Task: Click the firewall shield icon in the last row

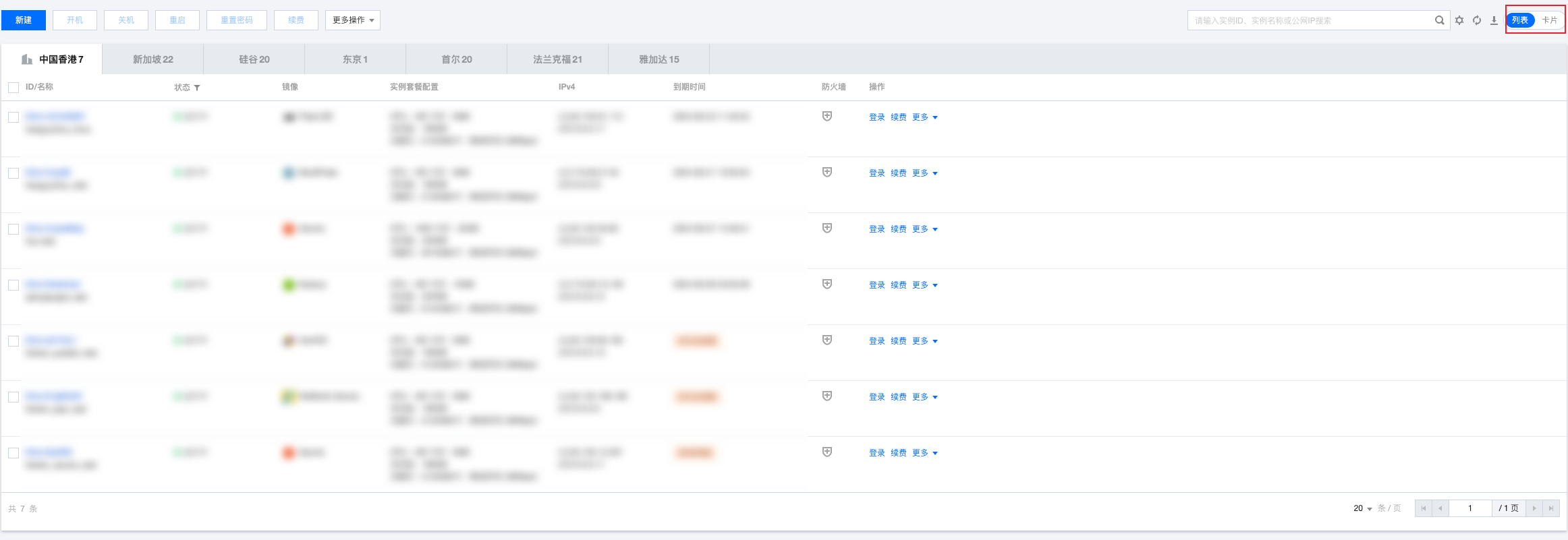Action: [x=827, y=452]
